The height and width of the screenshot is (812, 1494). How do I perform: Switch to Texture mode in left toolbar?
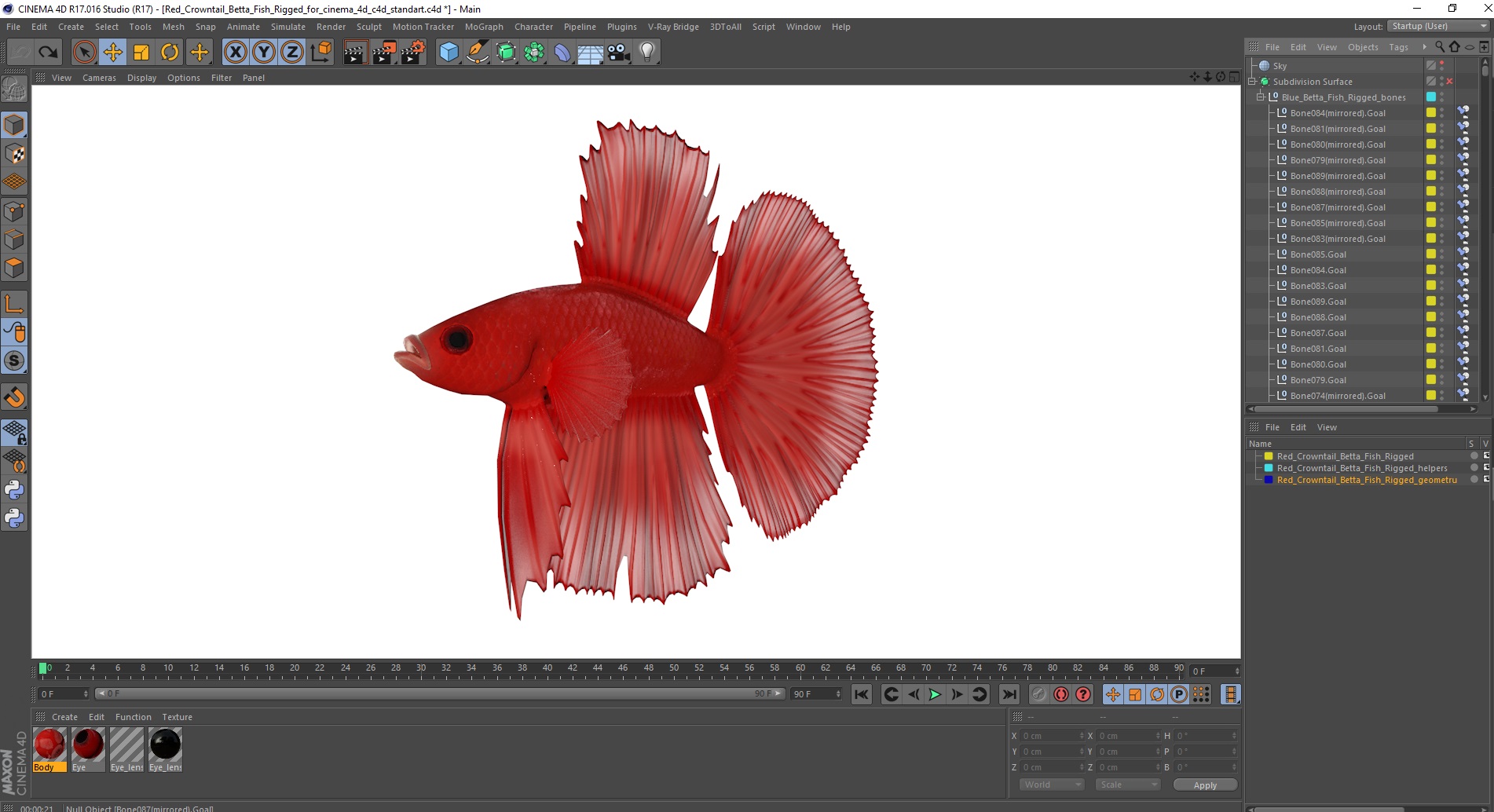[x=14, y=154]
